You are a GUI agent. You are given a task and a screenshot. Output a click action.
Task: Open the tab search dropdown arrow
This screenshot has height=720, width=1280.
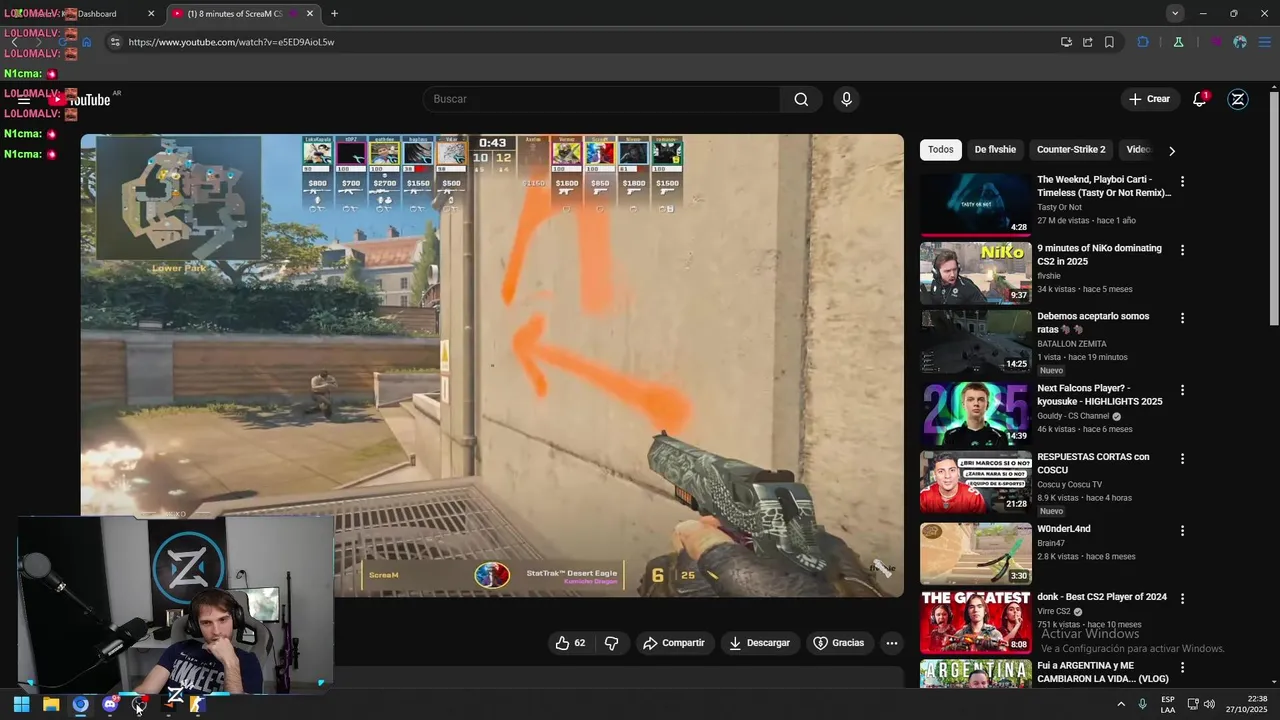click(x=1175, y=13)
